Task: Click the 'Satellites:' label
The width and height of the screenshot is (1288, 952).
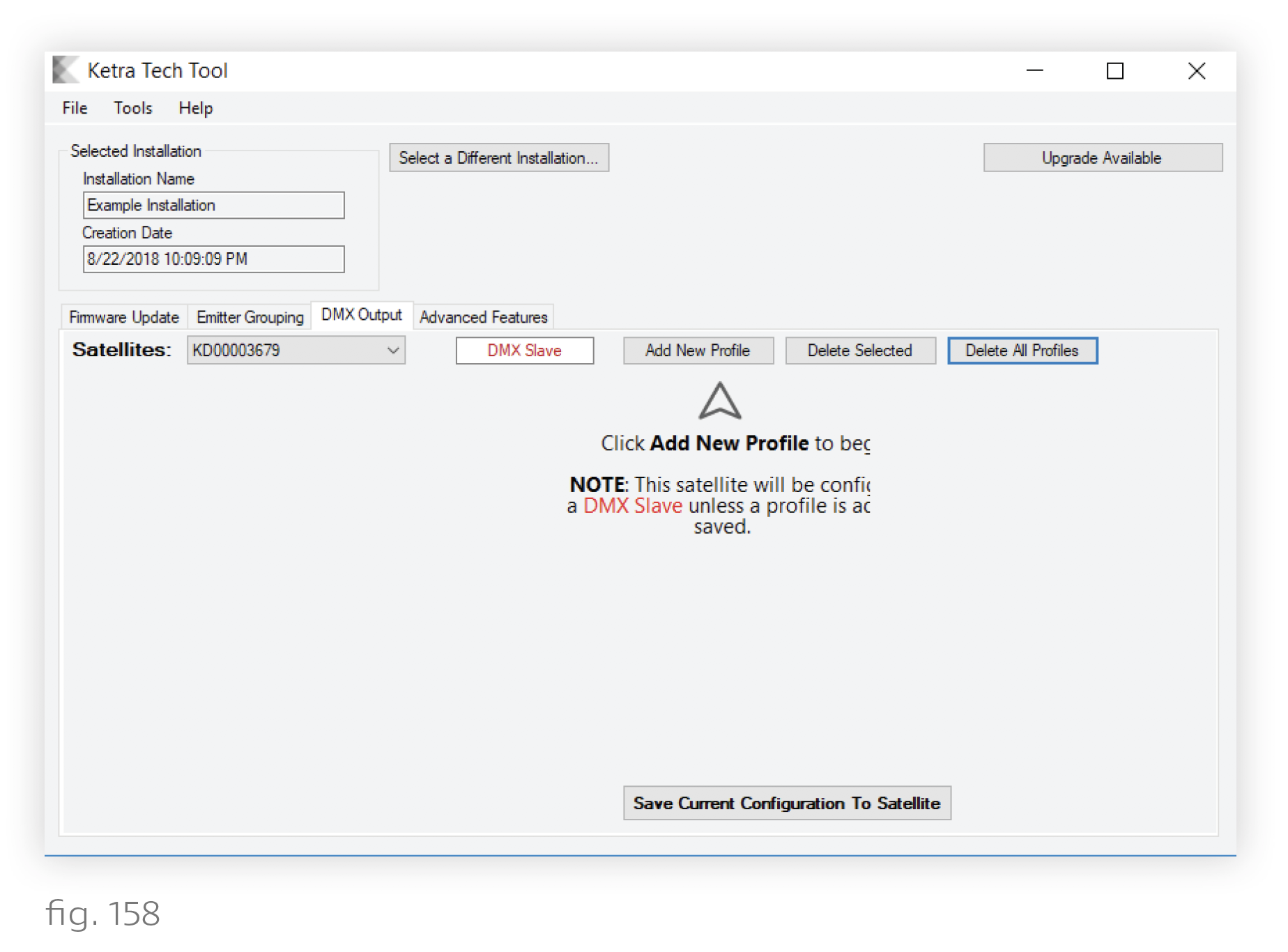Action: [122, 350]
